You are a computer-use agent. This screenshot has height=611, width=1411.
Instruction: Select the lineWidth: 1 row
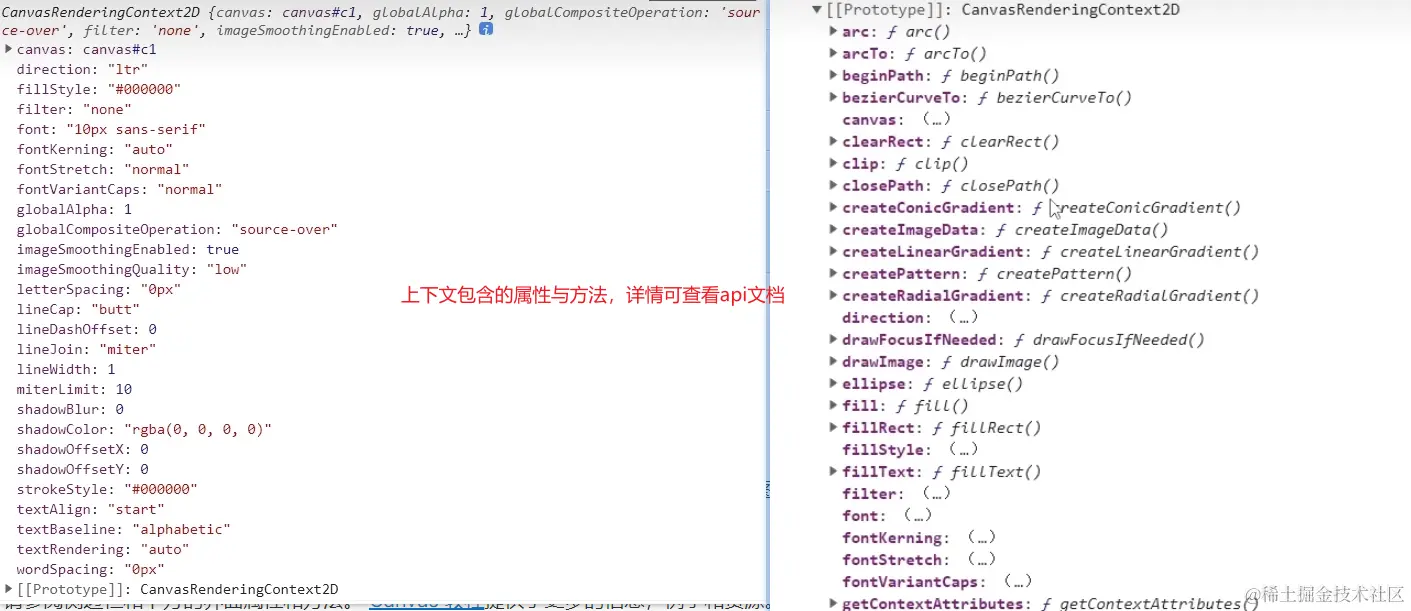tap(66, 369)
